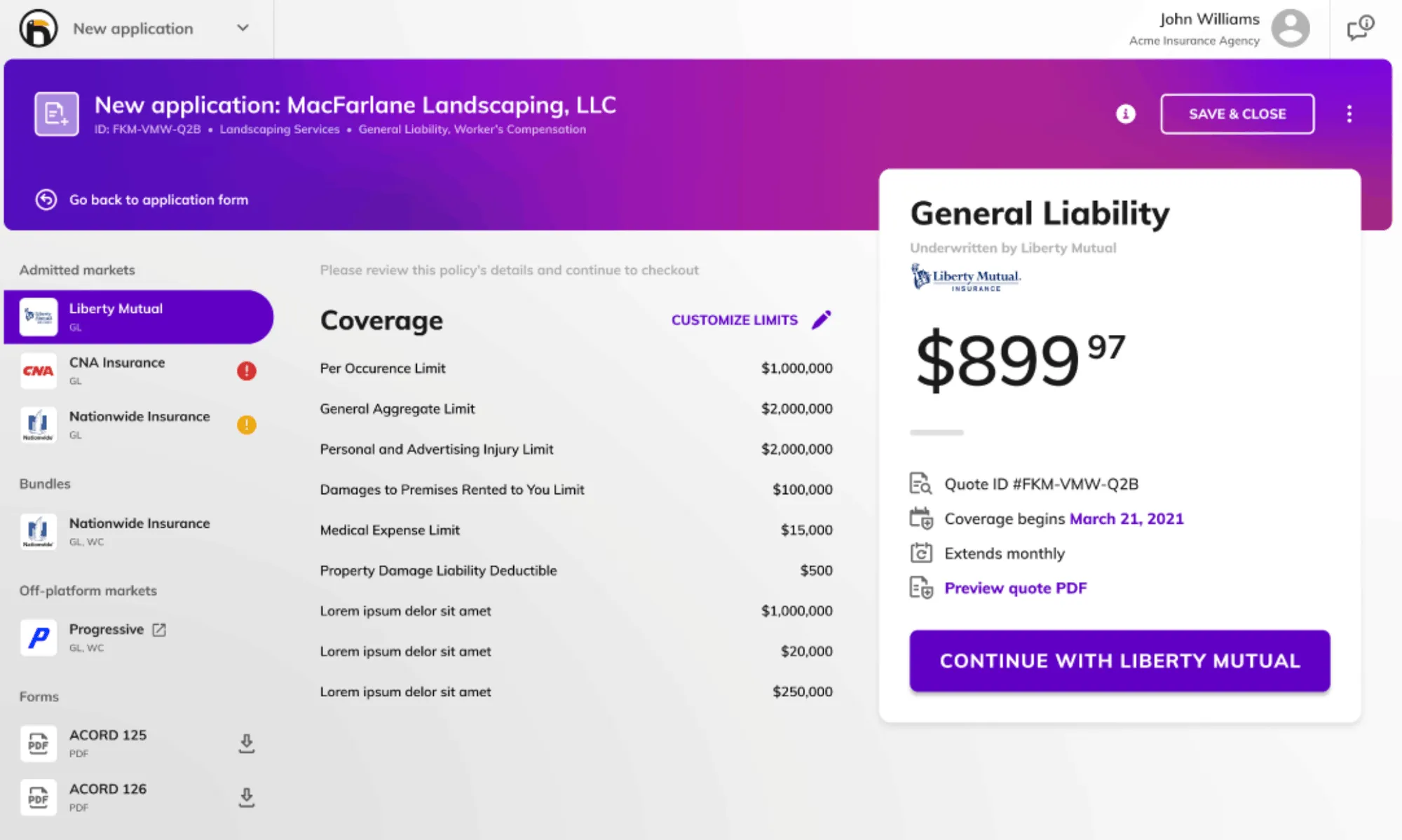Download the ACORD 126 PDF
The height and width of the screenshot is (840, 1402).
click(x=247, y=797)
